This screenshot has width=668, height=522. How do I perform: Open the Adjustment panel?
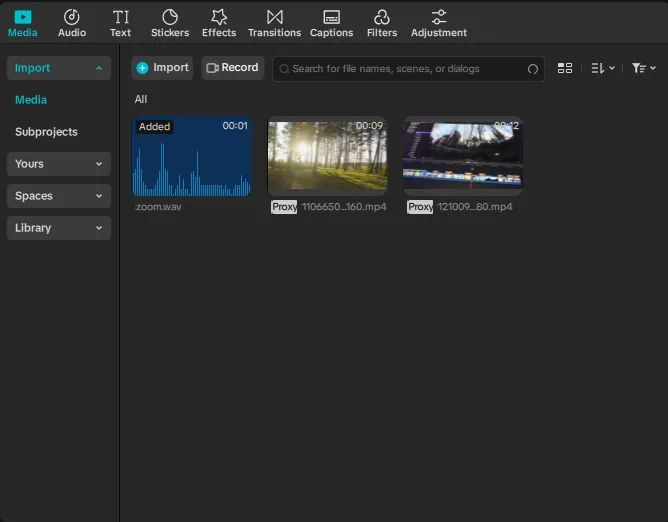point(438,23)
